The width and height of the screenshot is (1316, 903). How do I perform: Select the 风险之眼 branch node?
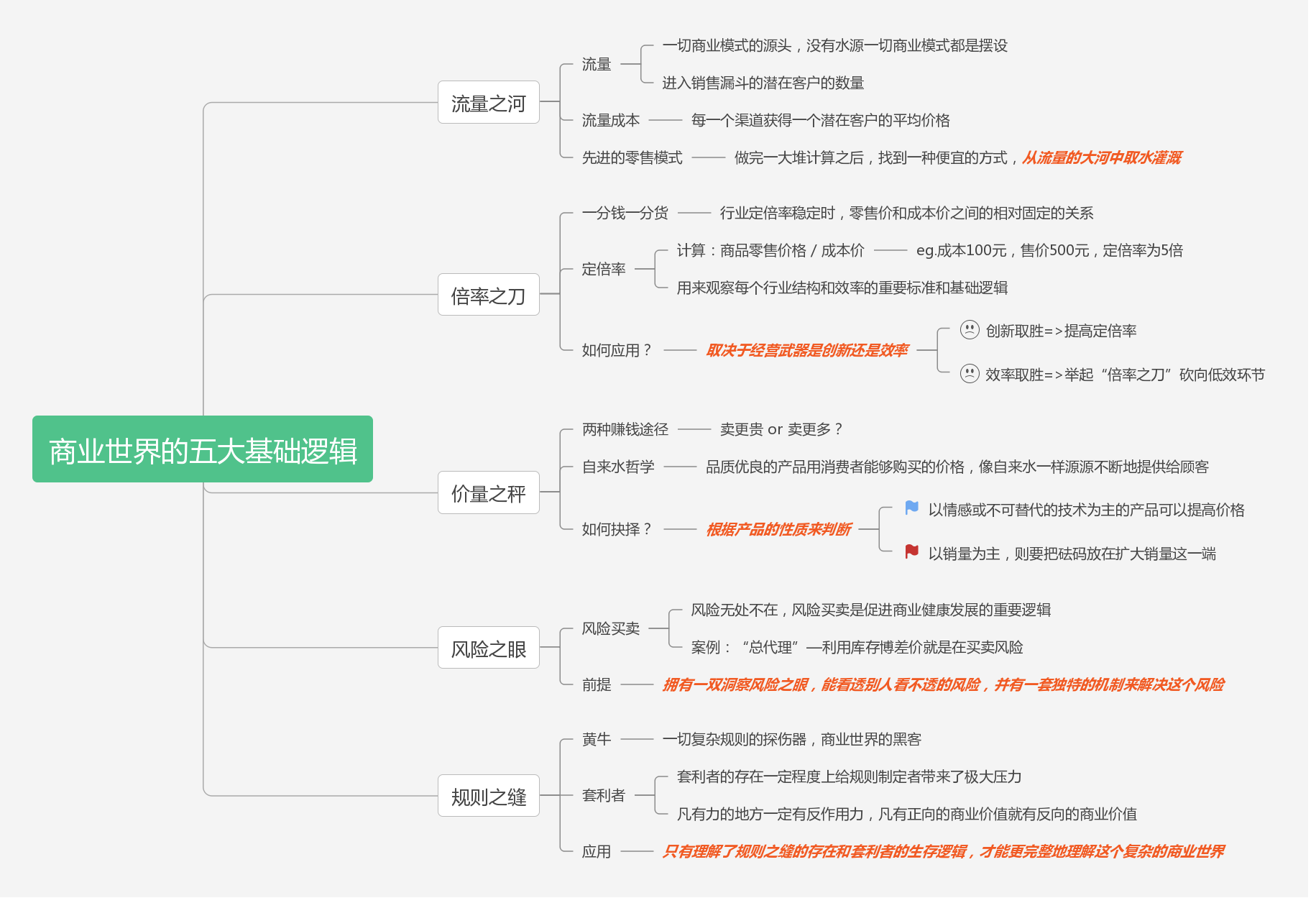(x=489, y=648)
